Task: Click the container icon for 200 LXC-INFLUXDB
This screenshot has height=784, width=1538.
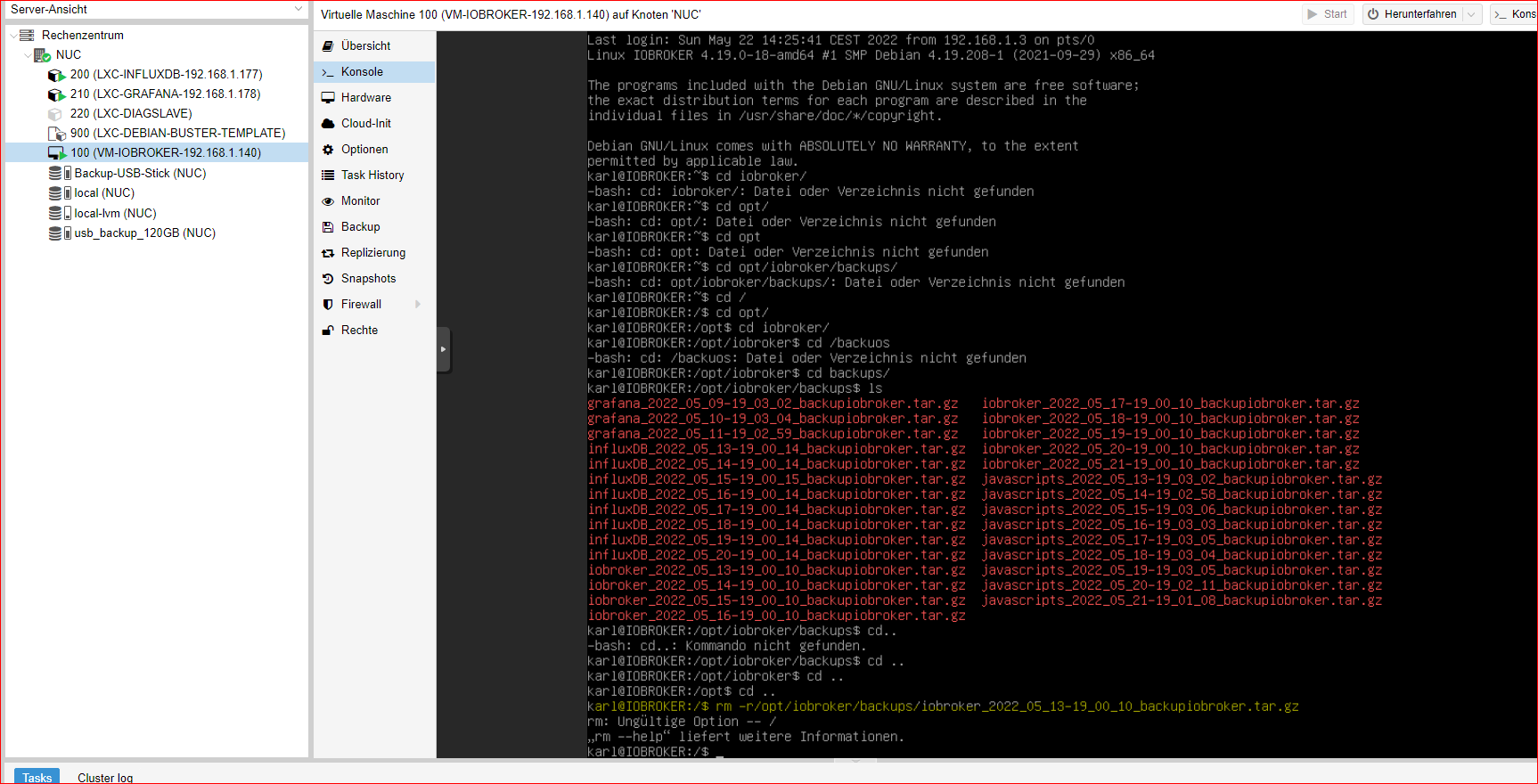Action: (x=56, y=75)
